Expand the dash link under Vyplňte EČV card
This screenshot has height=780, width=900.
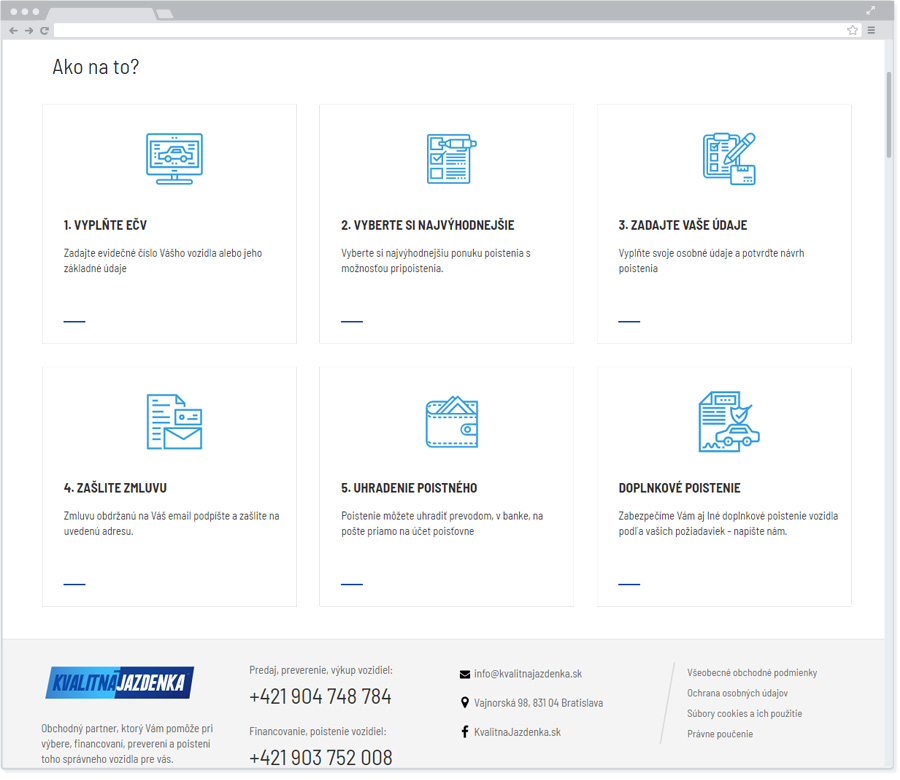[74, 319]
